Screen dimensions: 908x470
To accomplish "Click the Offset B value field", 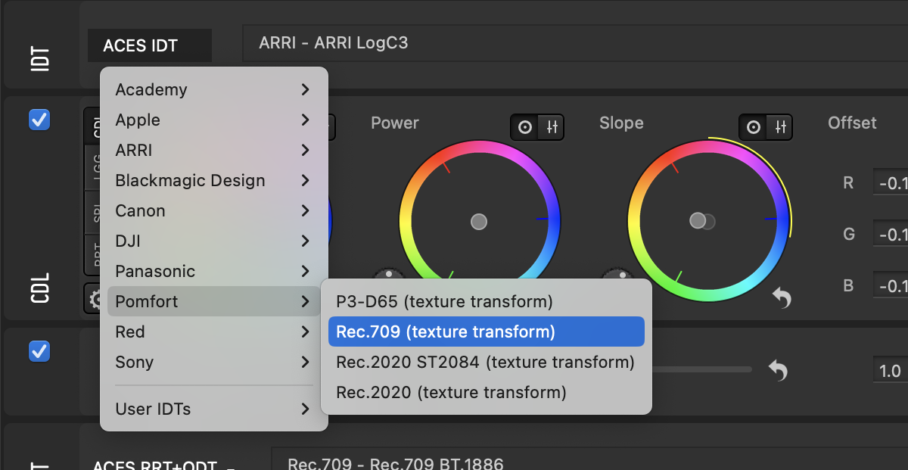I will coord(891,286).
